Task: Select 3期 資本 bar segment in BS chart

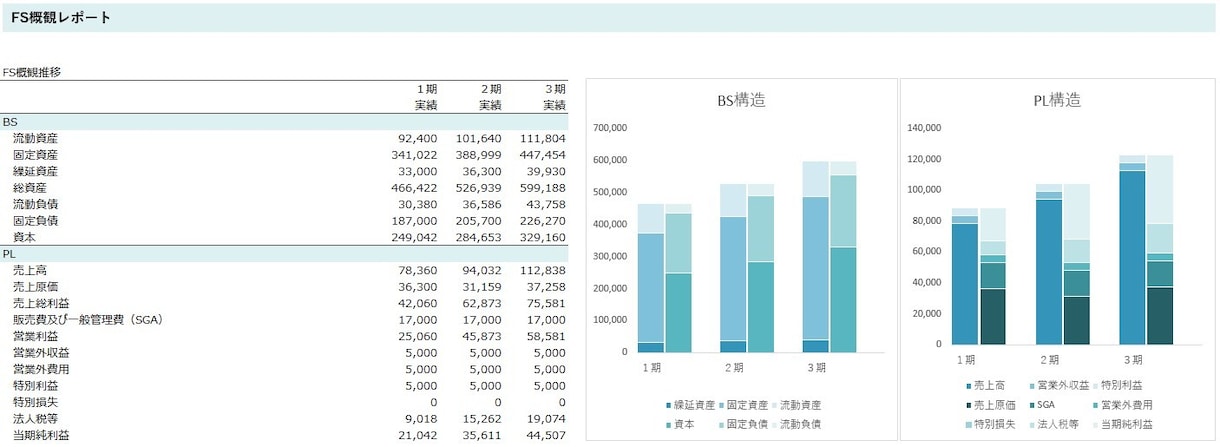Action: point(844,299)
